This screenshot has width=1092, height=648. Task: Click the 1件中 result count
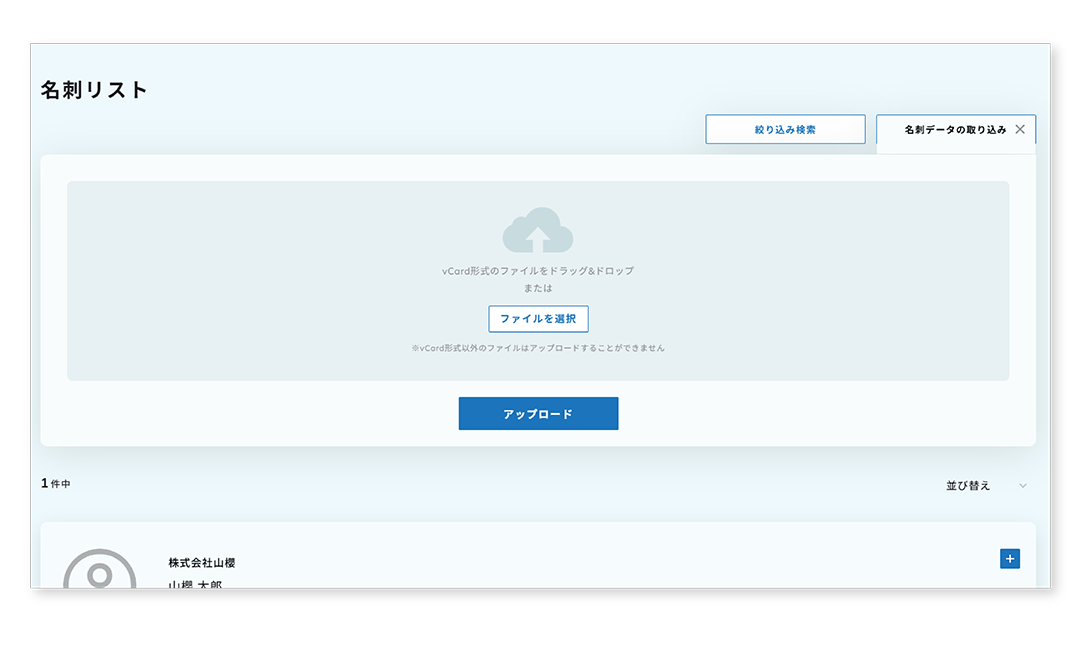[x=55, y=483]
